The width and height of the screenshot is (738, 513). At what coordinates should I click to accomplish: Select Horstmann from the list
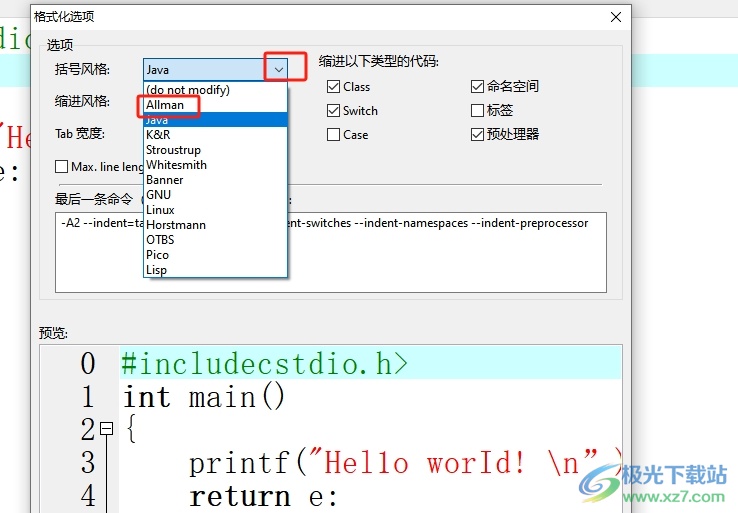coord(175,225)
